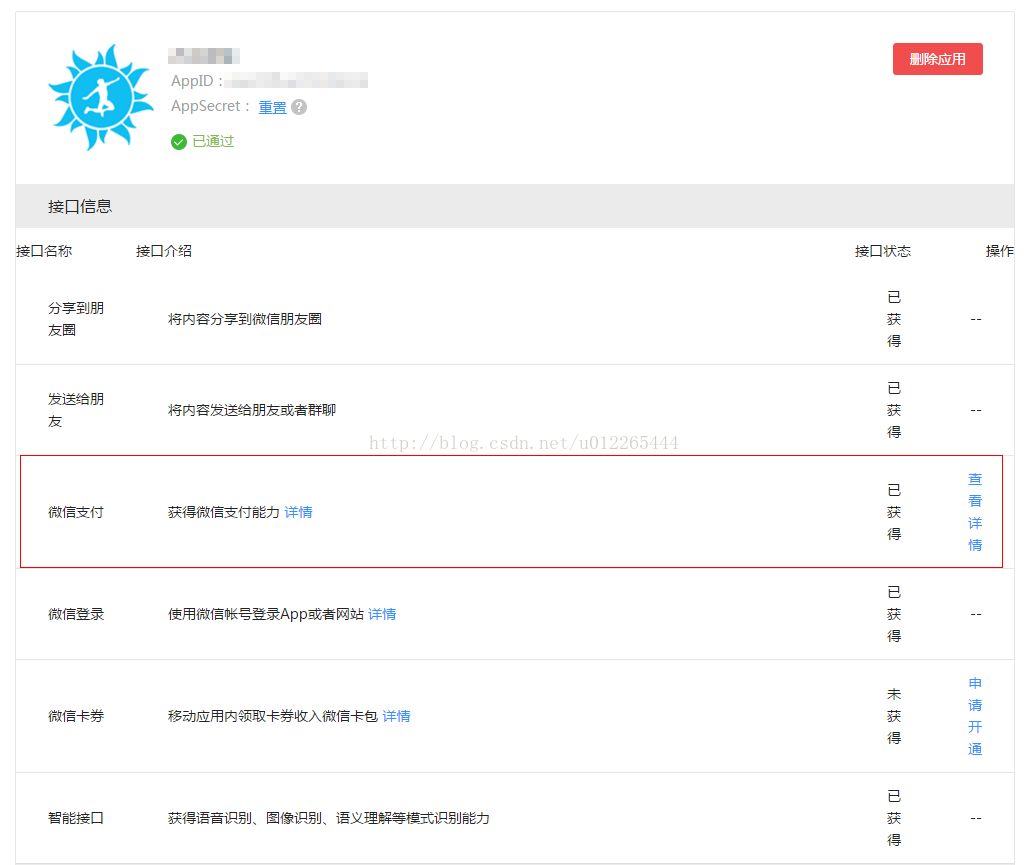Click the description 移动应用内领取卡券收入微信卡包
This screenshot has height=865, width=1029.
point(273,716)
